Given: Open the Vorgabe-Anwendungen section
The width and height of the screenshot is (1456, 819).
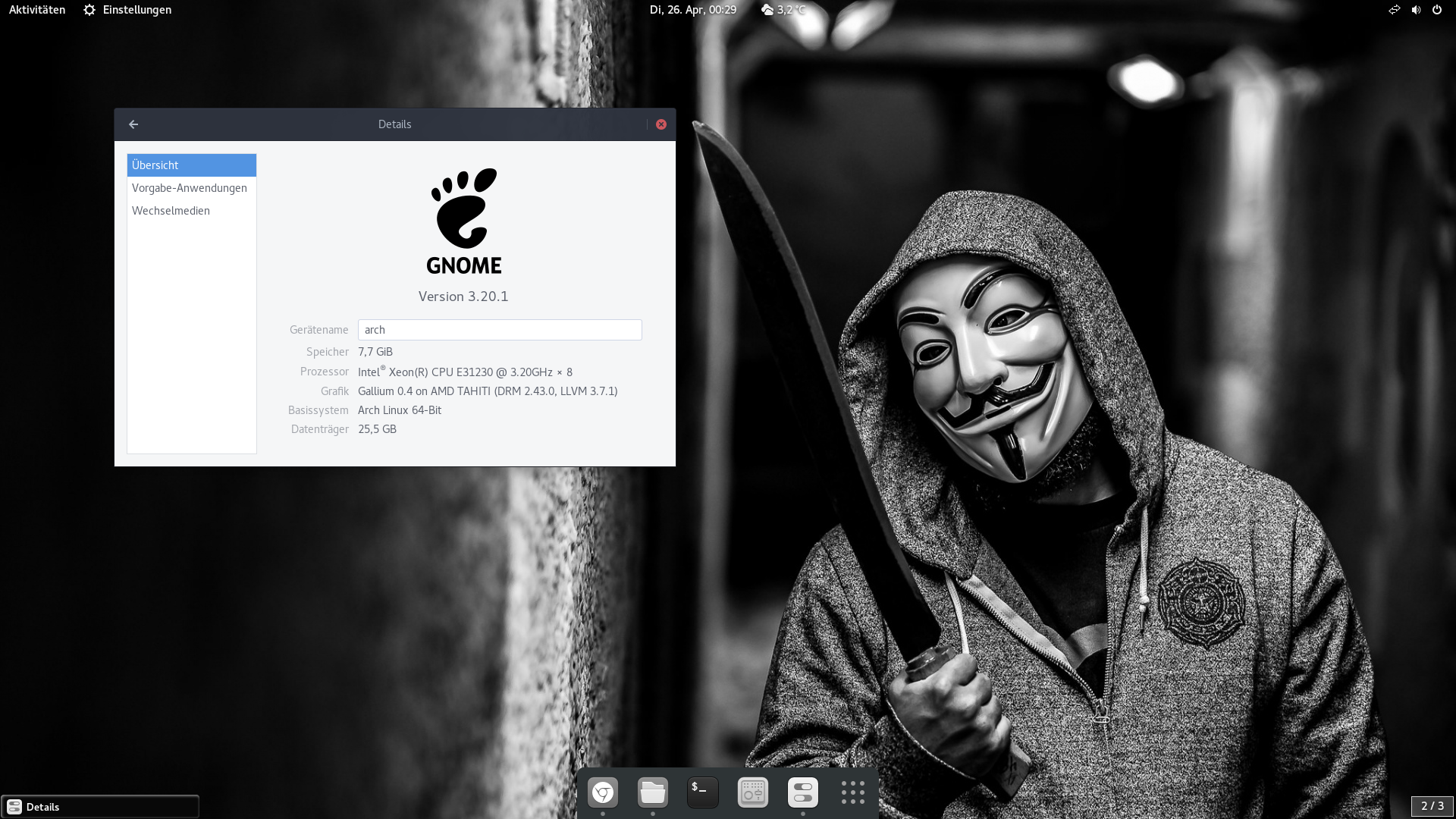Looking at the screenshot, I should click(x=191, y=188).
